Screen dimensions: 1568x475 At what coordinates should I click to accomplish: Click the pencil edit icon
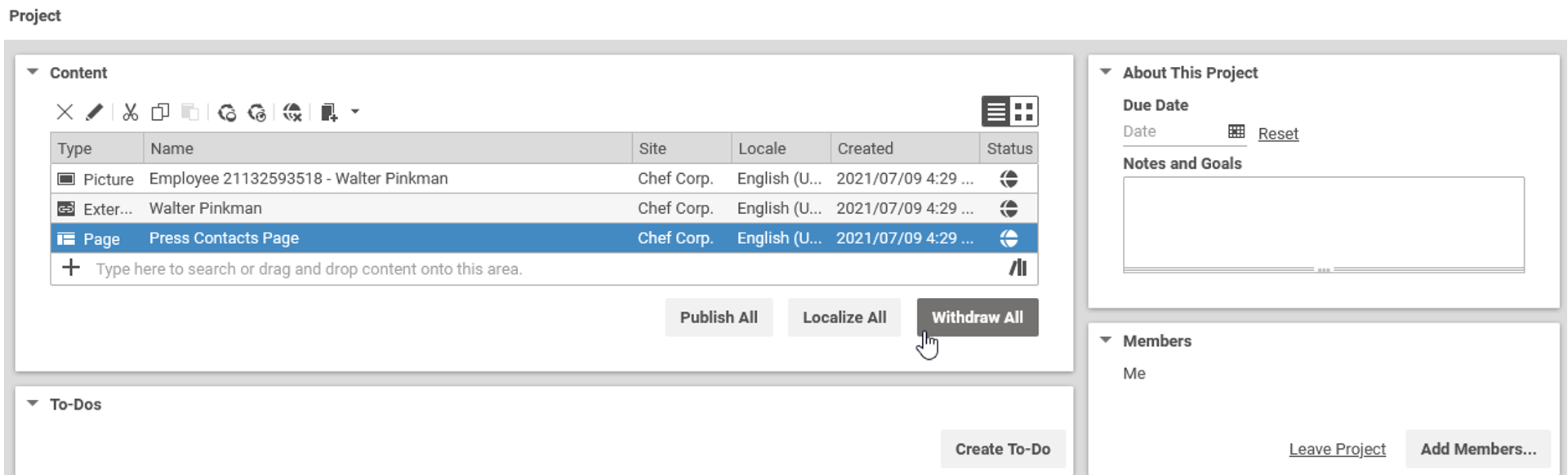click(95, 112)
